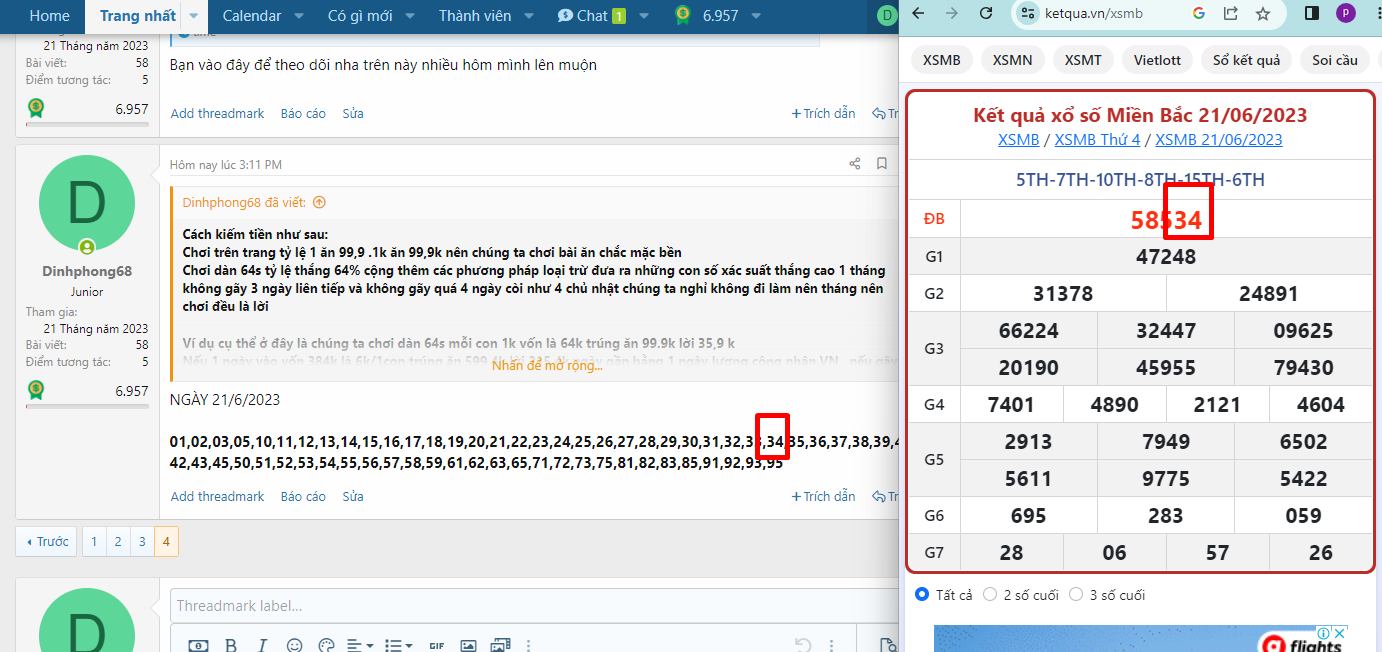Open the 'Soi cầu' pill
The width and height of the screenshot is (1382, 652).
(x=1335, y=60)
